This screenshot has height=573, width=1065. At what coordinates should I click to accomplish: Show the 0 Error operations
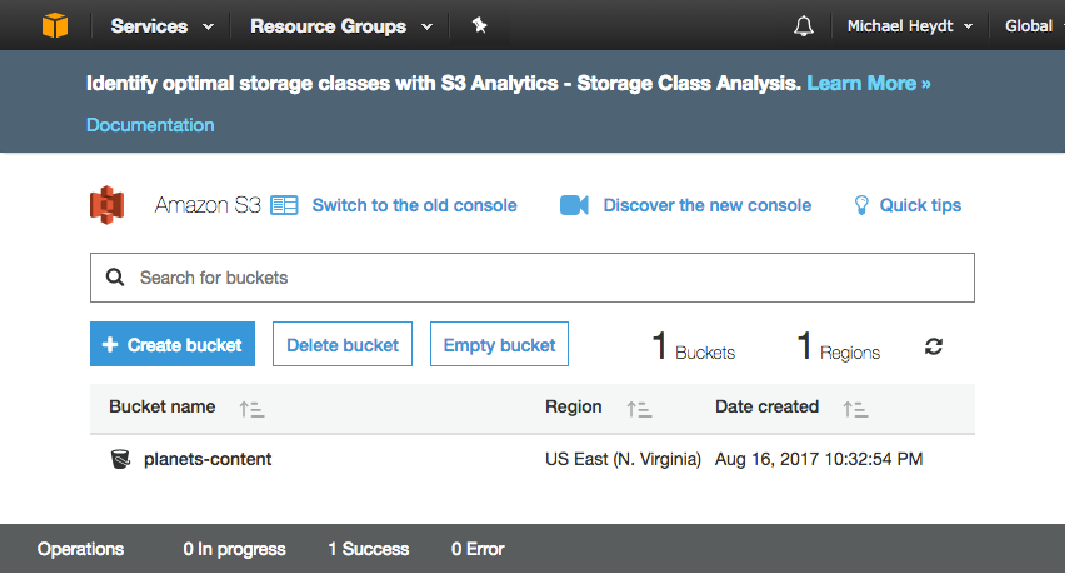tap(477, 549)
